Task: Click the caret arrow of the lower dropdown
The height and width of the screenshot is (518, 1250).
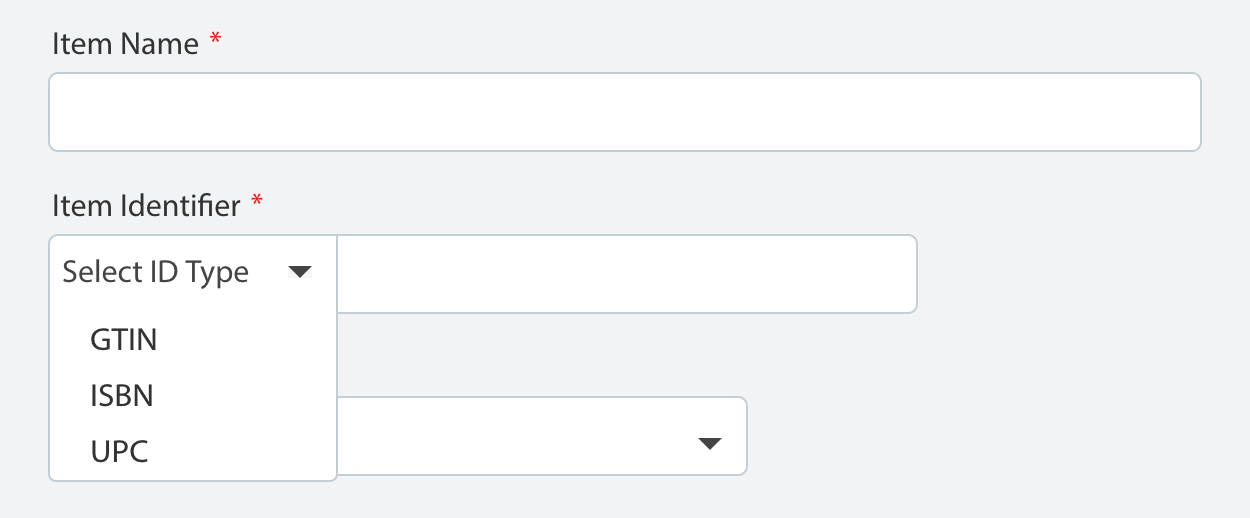Action: (x=709, y=444)
